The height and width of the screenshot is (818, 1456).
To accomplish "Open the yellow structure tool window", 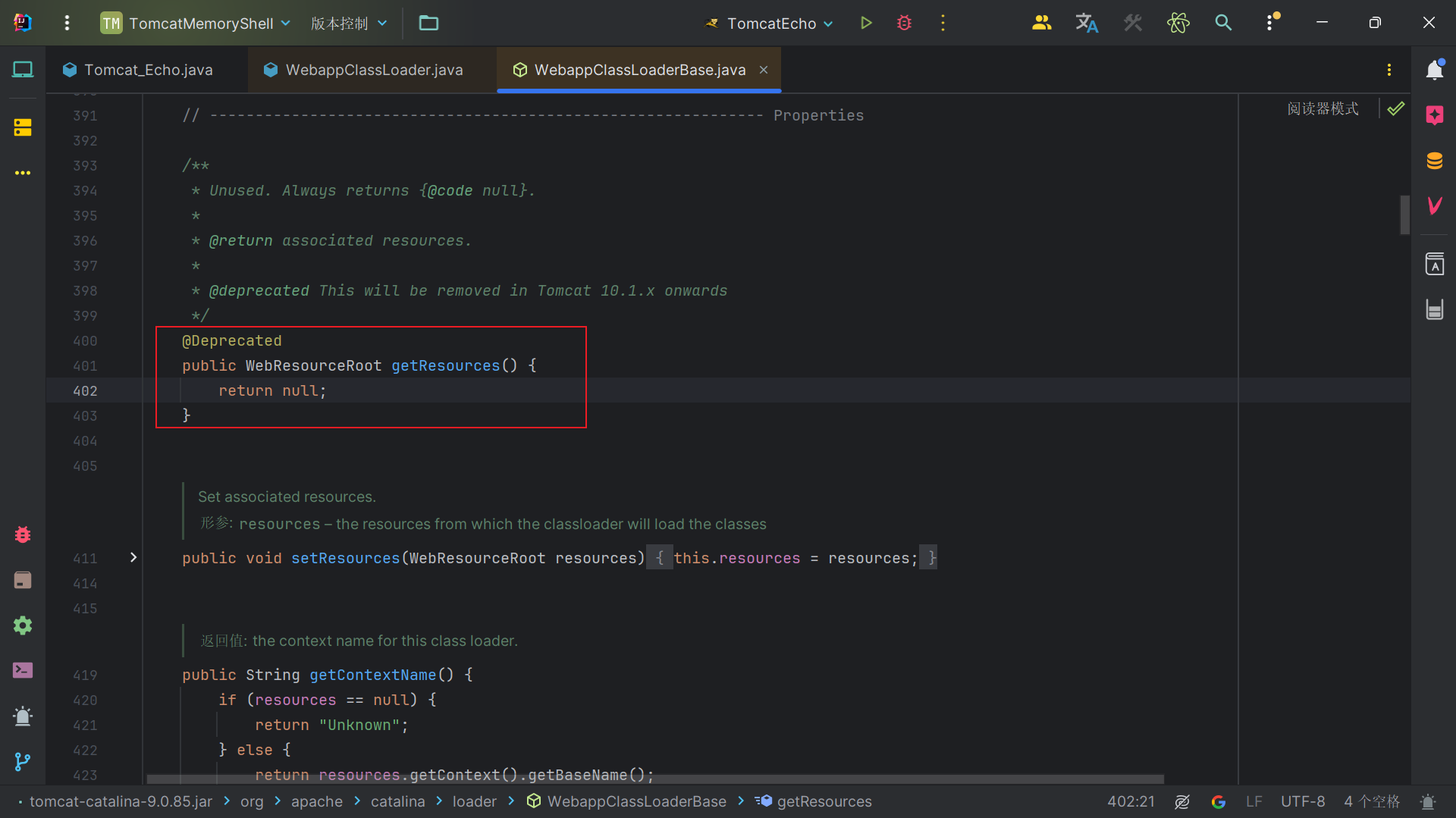I will pyautogui.click(x=23, y=127).
